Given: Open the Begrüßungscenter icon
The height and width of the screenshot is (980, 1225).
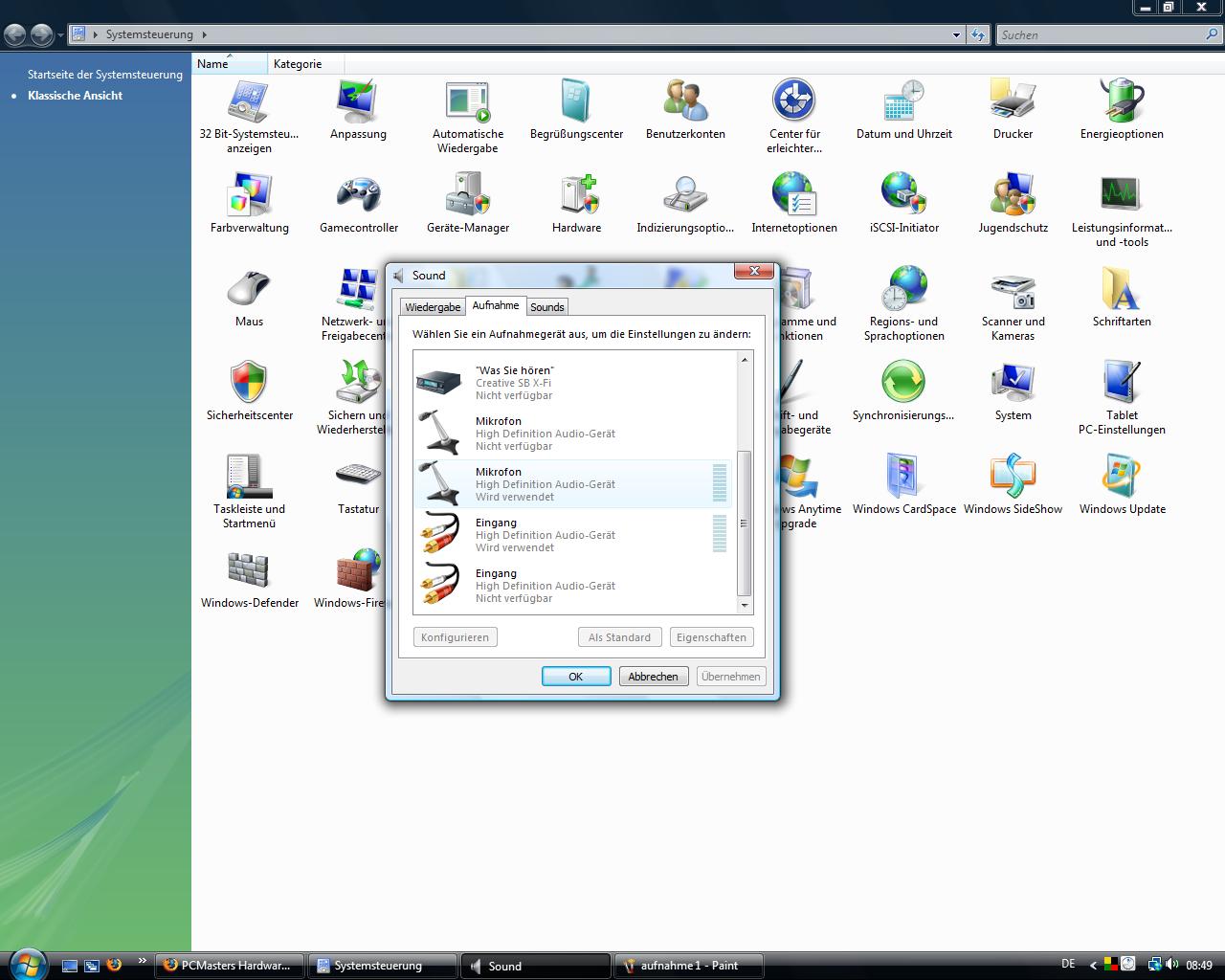Looking at the screenshot, I should (x=576, y=109).
